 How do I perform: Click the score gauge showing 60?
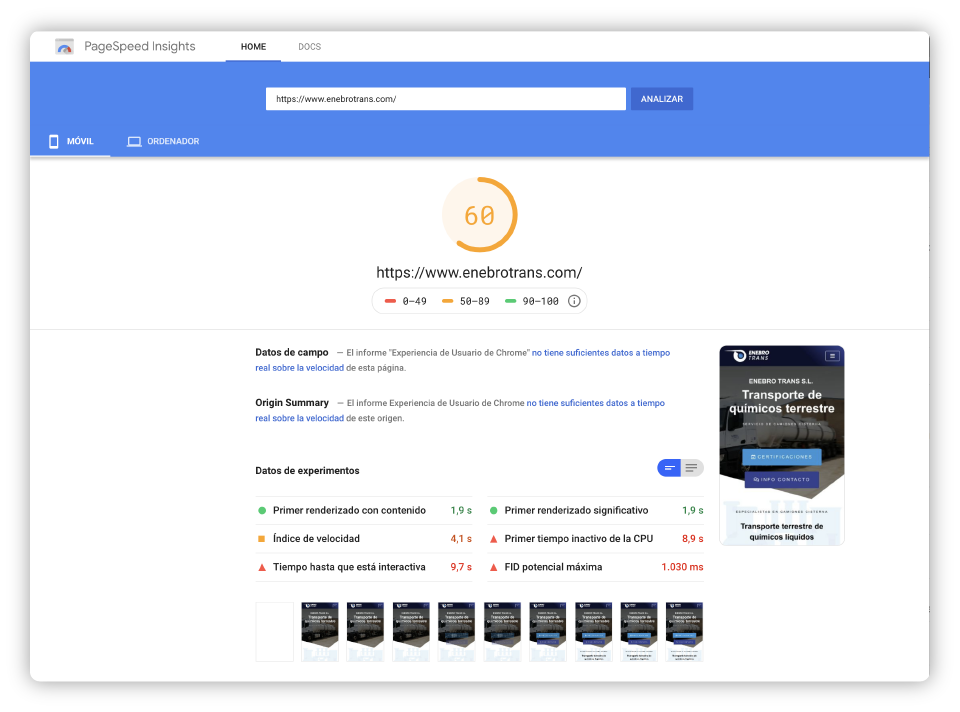(x=479, y=215)
